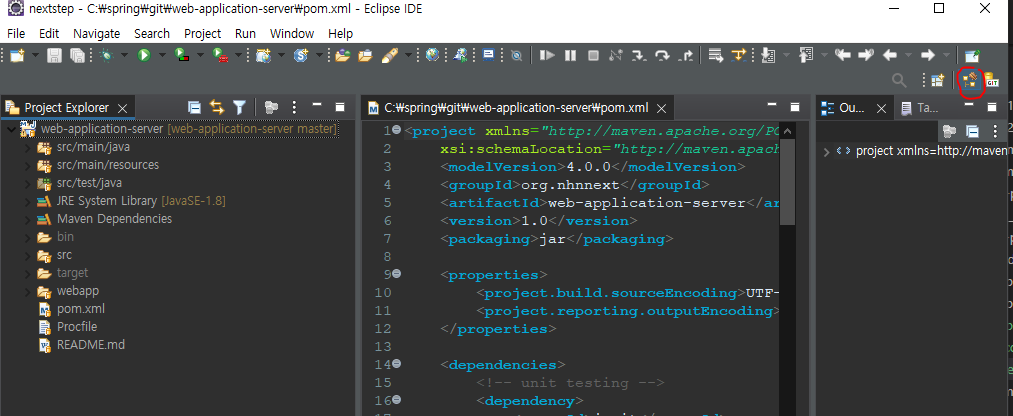Click the Save disk icon
Viewport: 1013px width, 416px height.
[x=54, y=56]
